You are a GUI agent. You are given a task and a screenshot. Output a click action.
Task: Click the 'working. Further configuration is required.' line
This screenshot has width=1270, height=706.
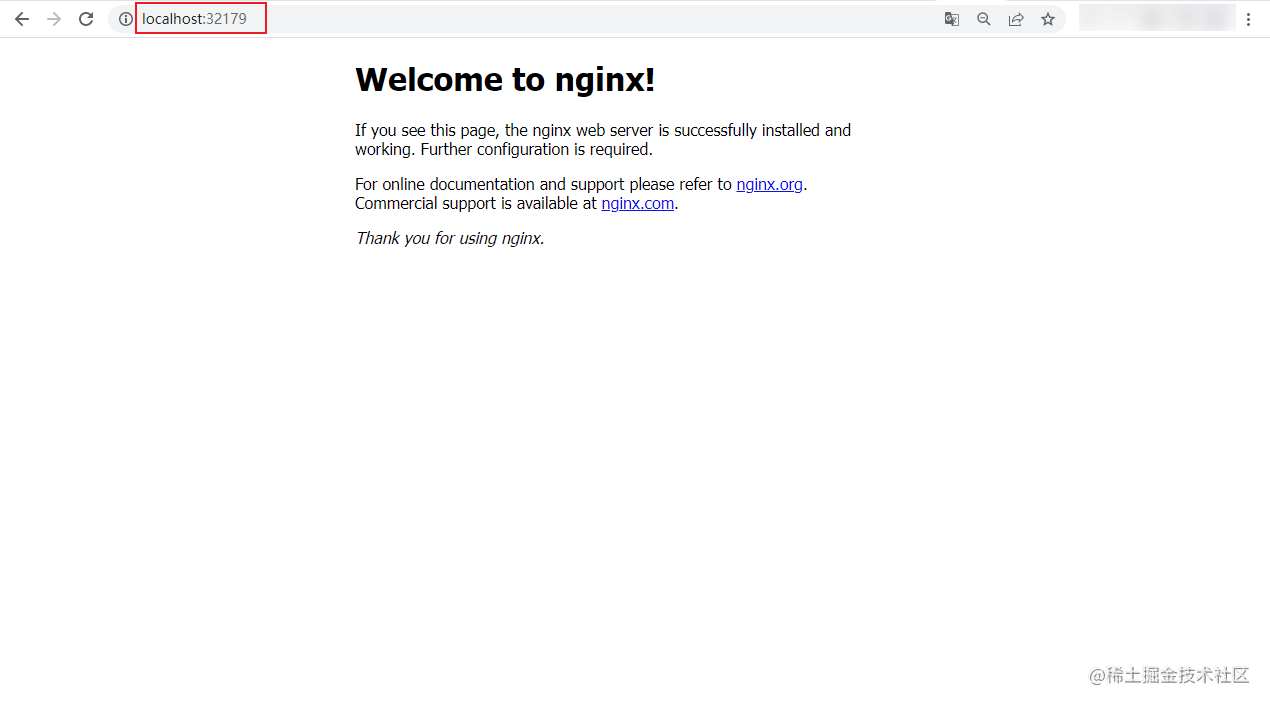point(504,149)
